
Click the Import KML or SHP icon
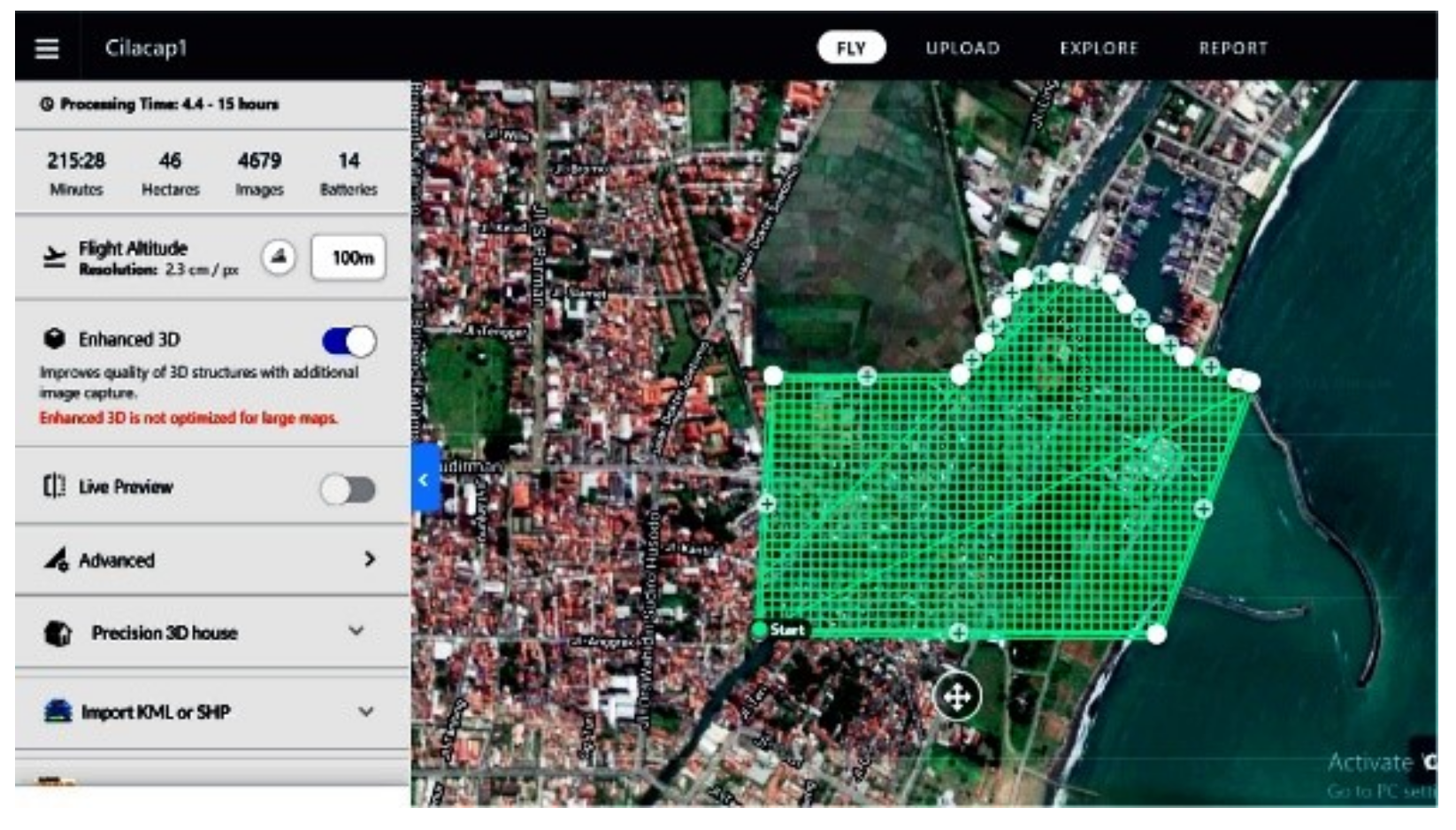tap(58, 711)
